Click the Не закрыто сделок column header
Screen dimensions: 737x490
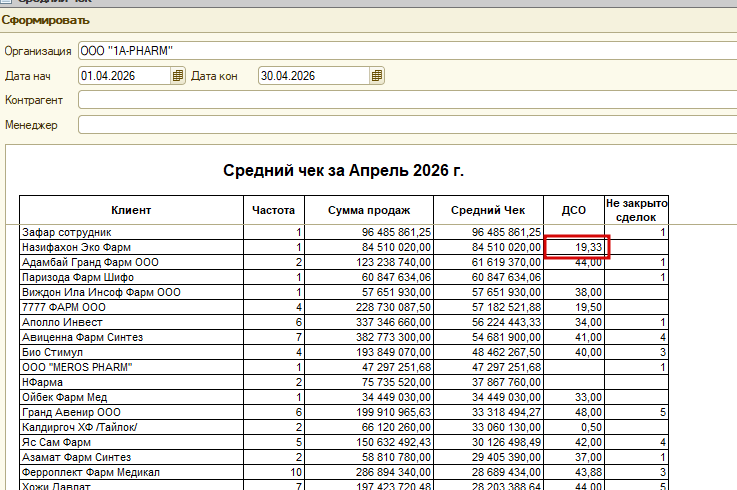(x=636, y=210)
